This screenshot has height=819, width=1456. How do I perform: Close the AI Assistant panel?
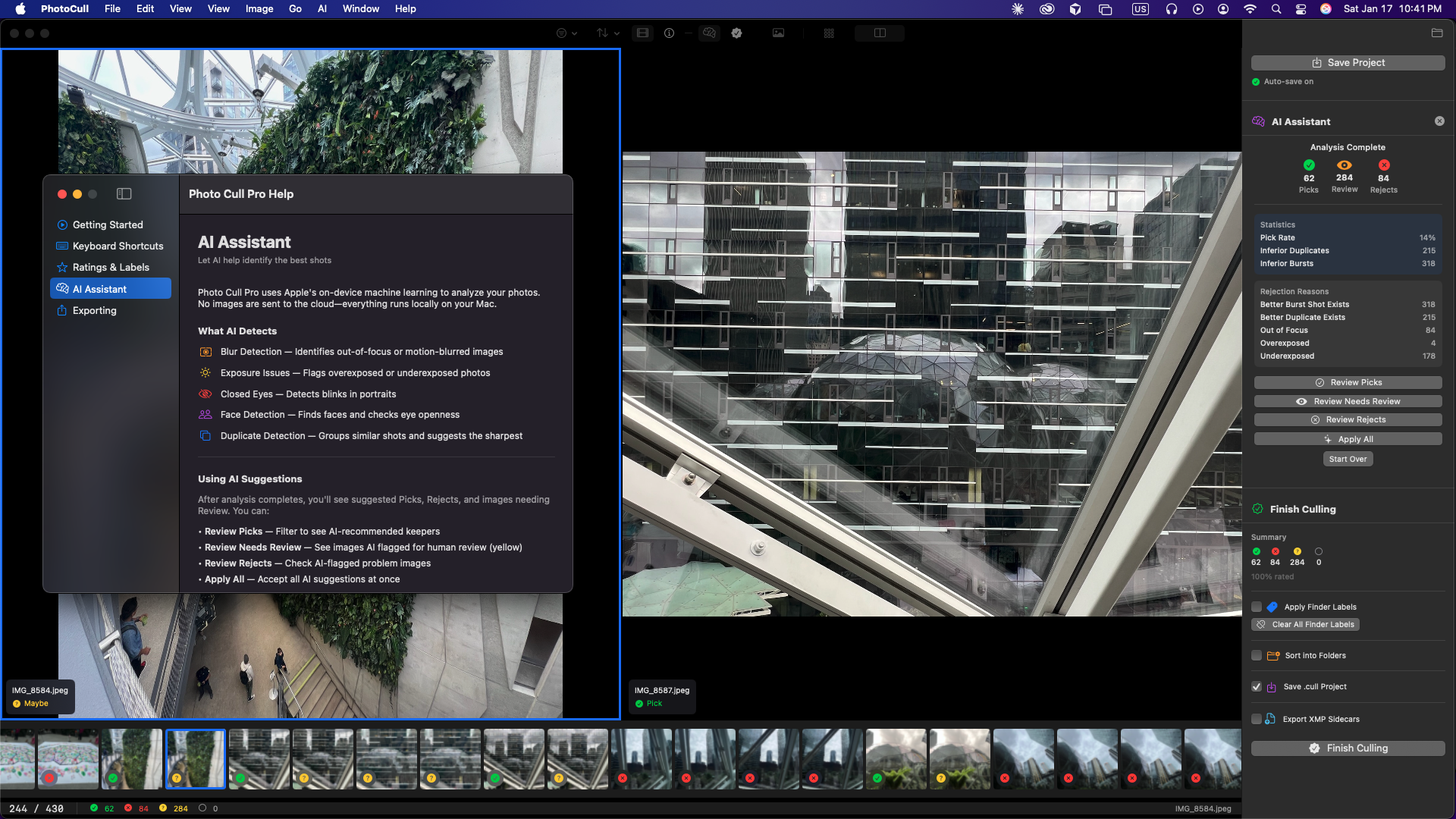tap(1439, 121)
